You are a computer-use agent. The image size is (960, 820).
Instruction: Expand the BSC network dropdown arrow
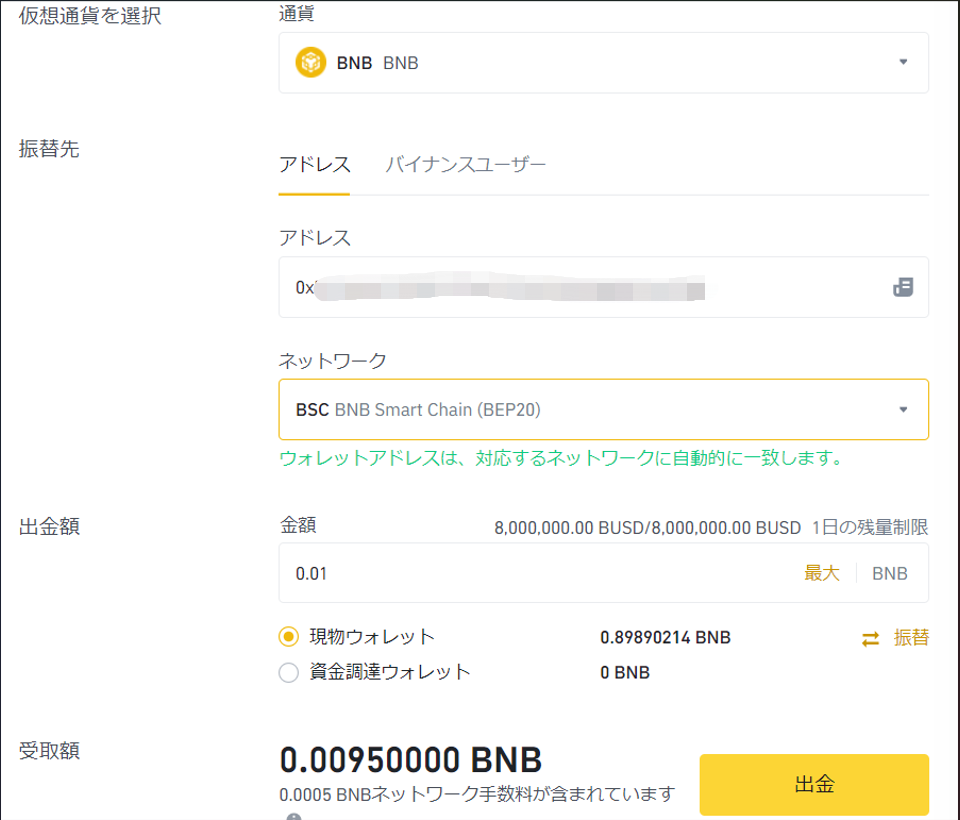[x=903, y=409]
